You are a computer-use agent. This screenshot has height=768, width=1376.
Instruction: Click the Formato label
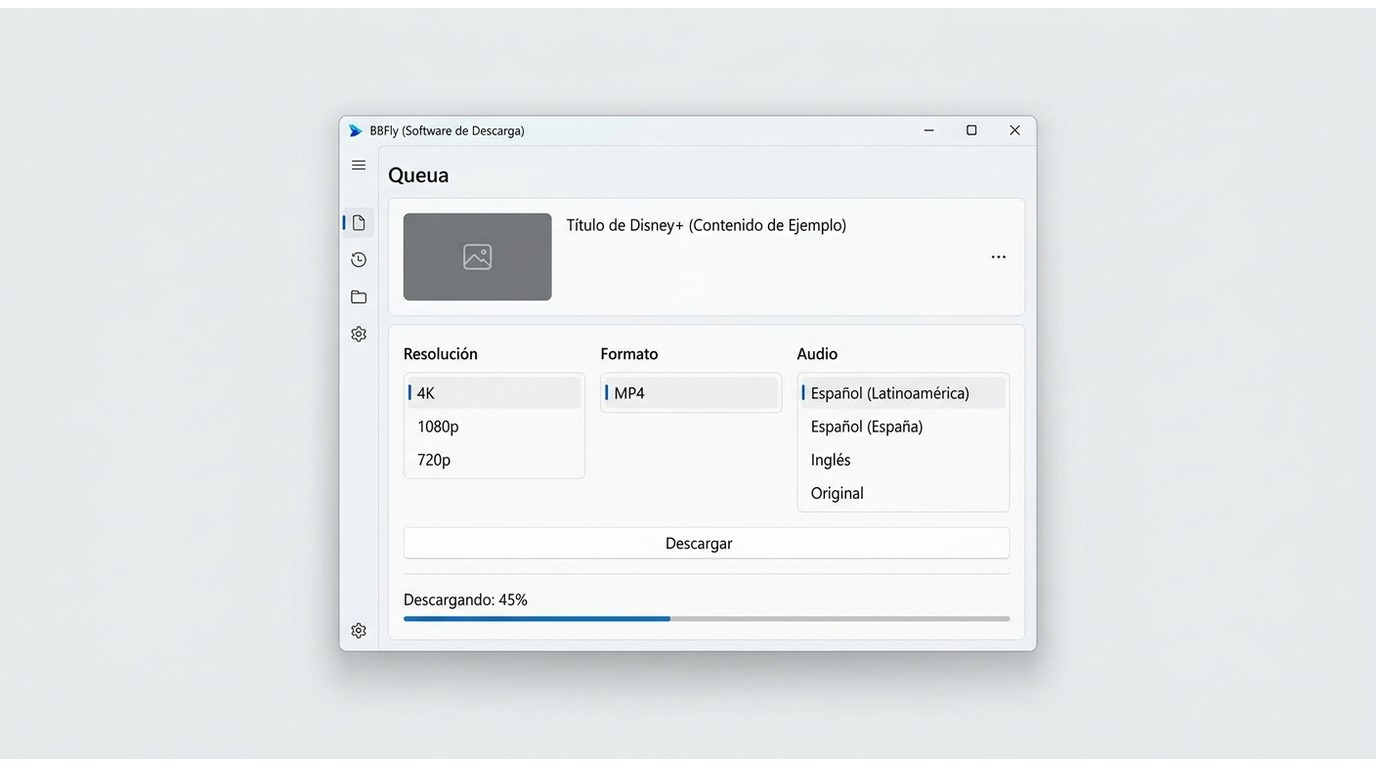point(629,354)
